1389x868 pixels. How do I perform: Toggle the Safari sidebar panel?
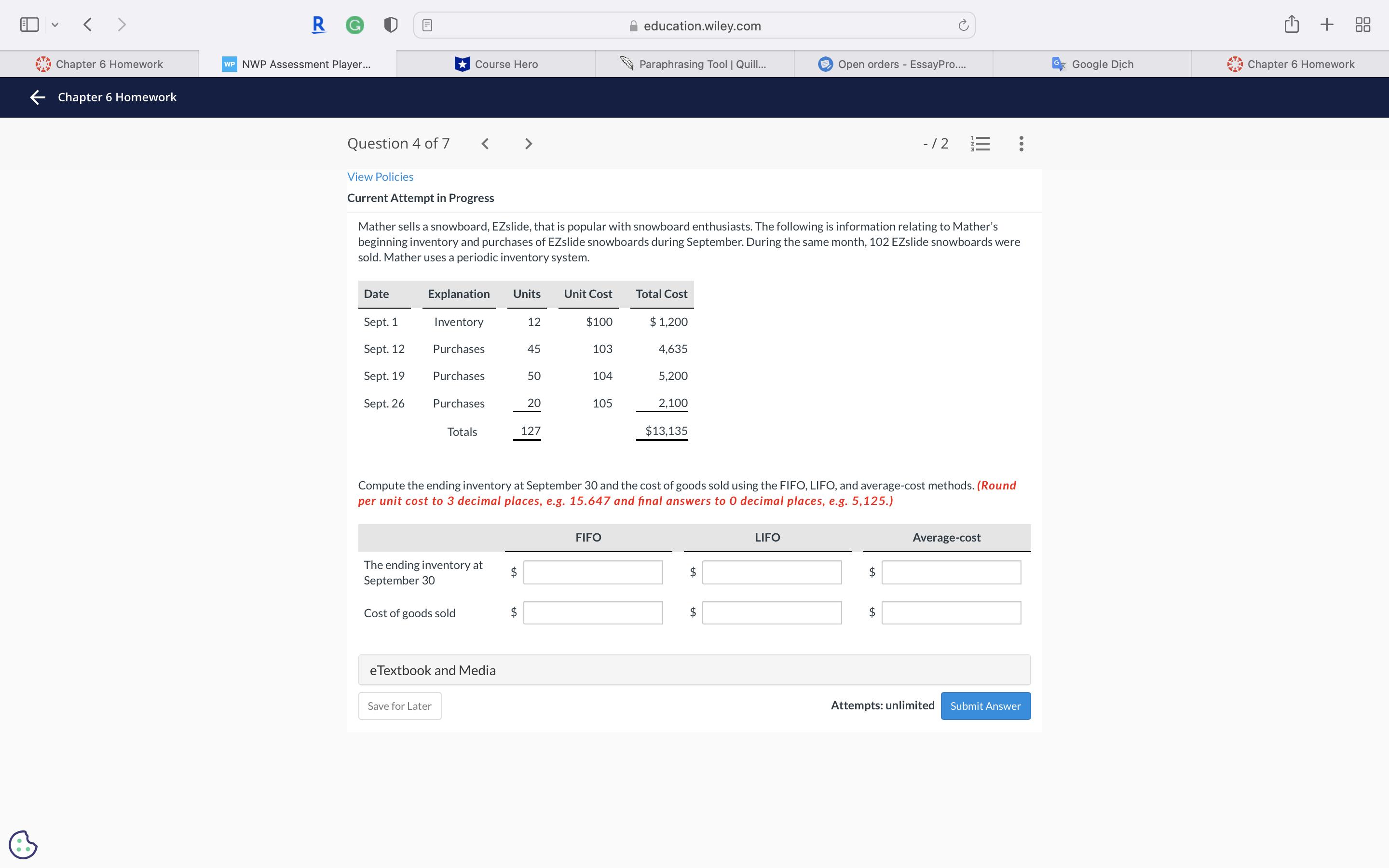(29, 25)
